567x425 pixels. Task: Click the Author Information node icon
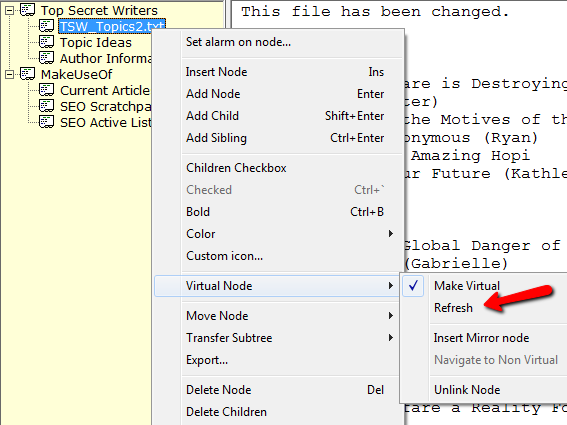pyautogui.click(x=47, y=58)
